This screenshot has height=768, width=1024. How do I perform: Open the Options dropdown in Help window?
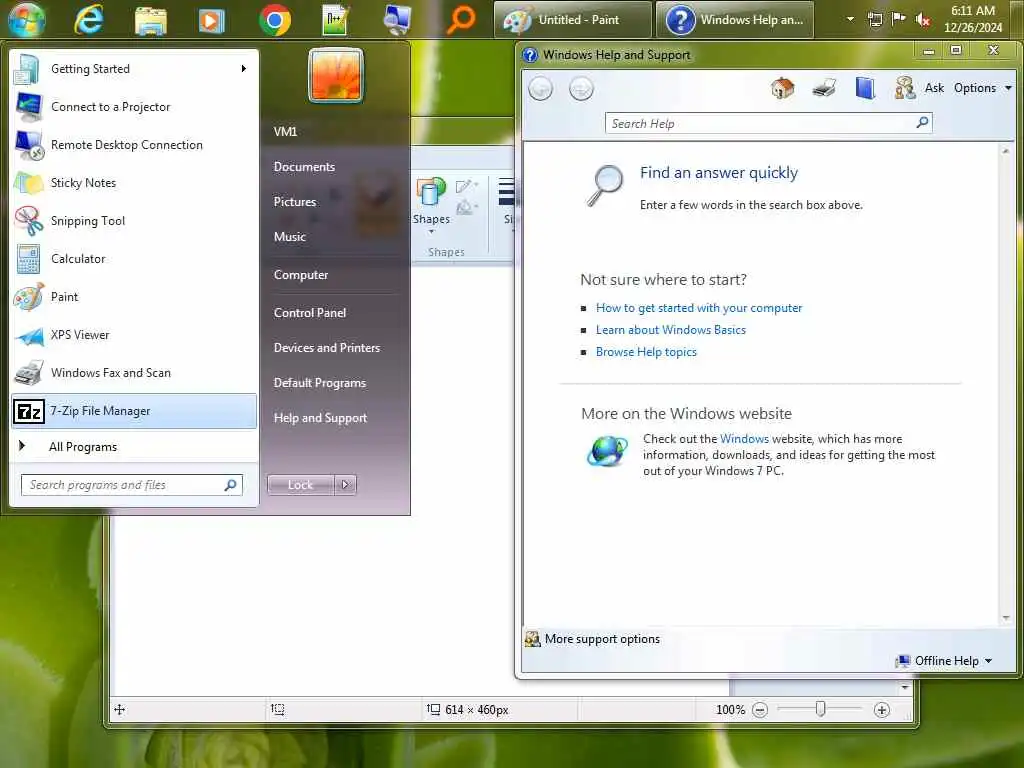tap(982, 88)
